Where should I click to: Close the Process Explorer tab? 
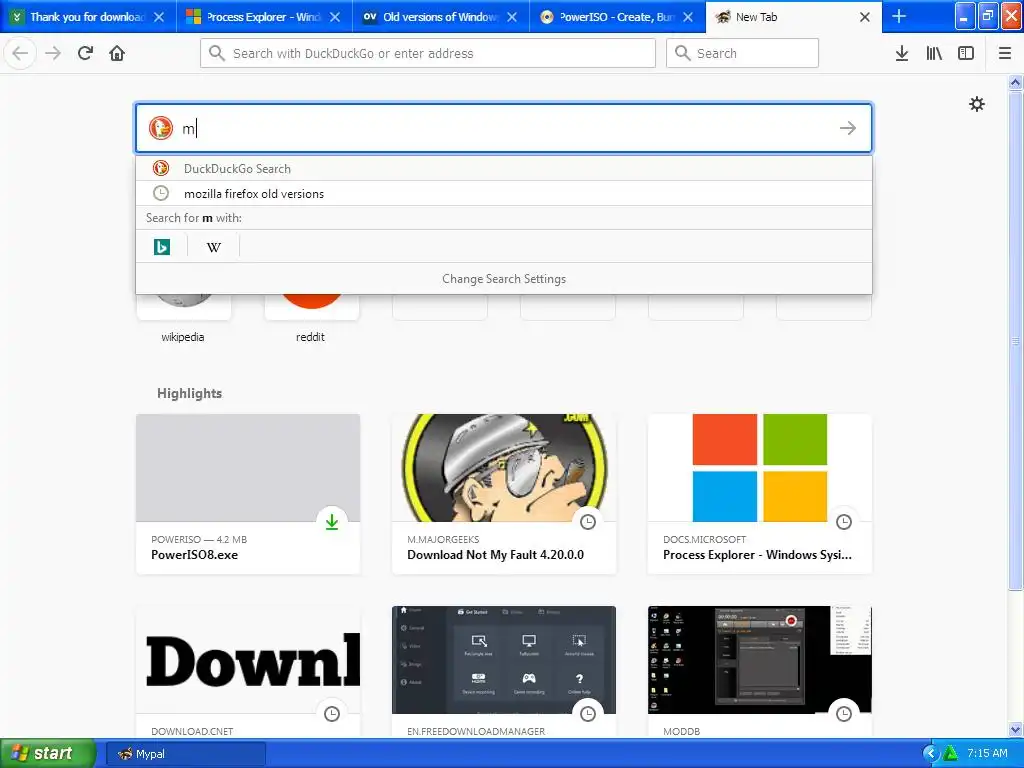(x=335, y=17)
